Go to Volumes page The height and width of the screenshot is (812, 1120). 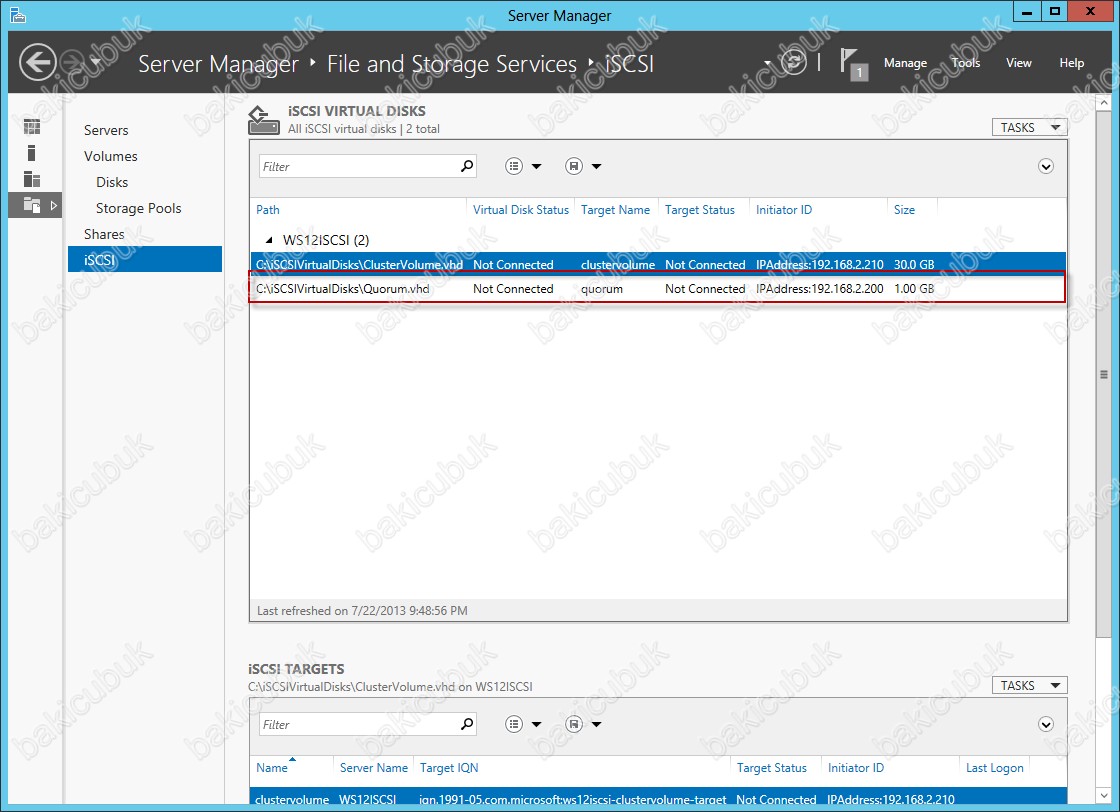(x=111, y=156)
